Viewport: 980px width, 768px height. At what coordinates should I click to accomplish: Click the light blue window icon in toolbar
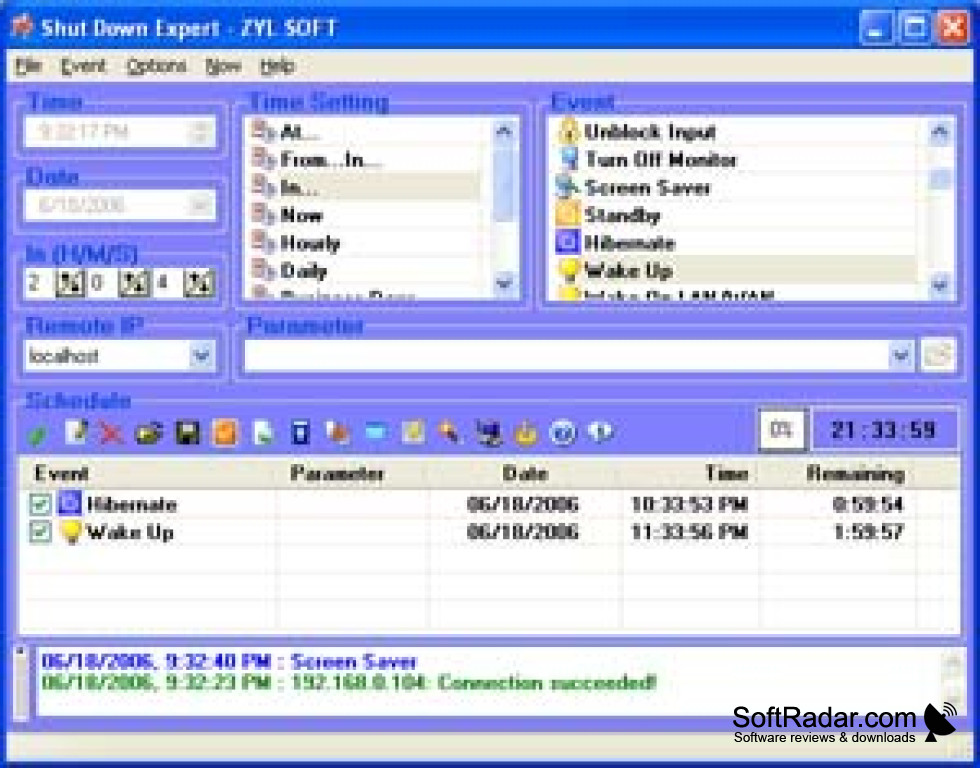click(x=376, y=432)
